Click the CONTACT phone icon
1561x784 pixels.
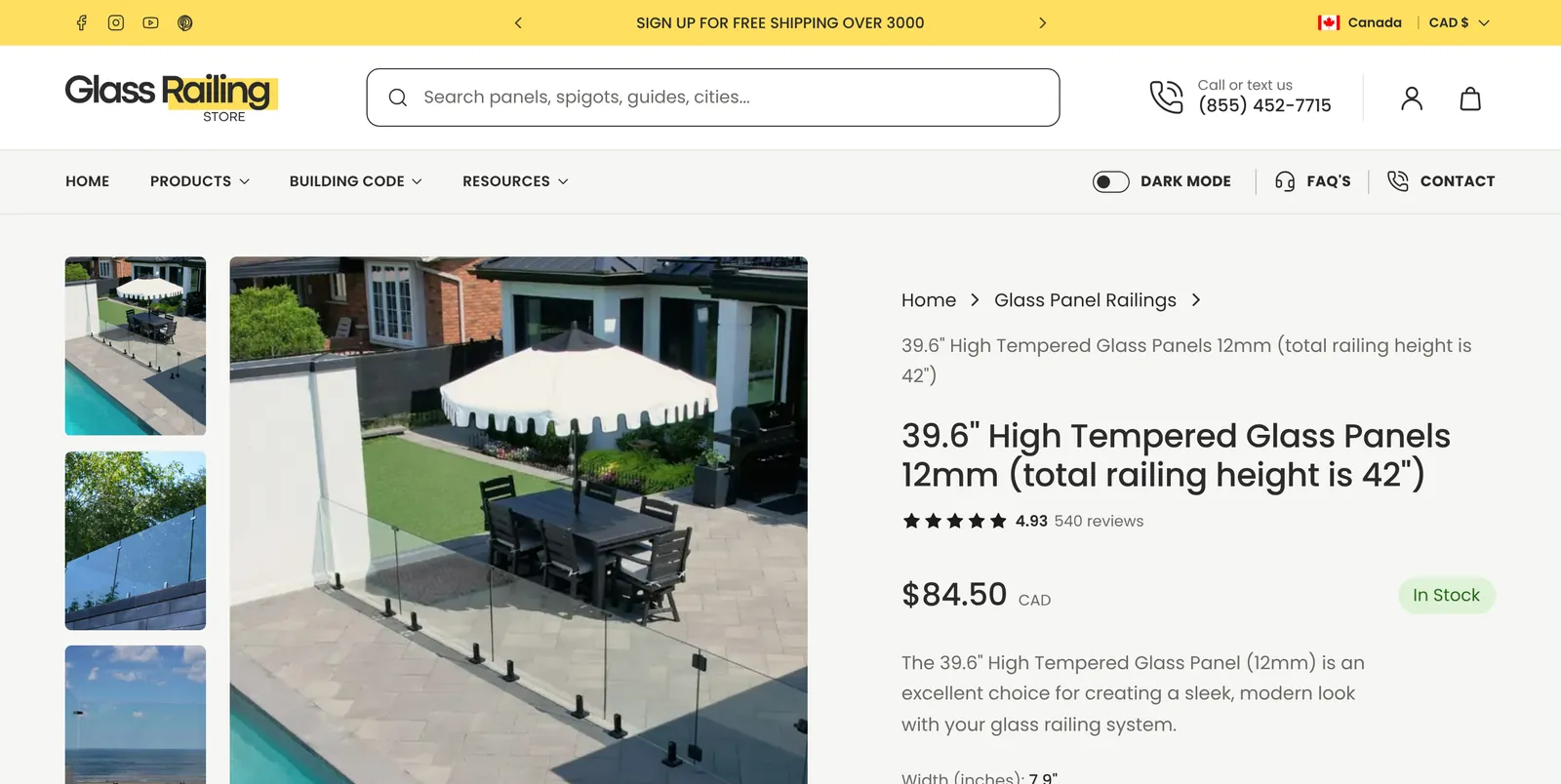[x=1398, y=181]
